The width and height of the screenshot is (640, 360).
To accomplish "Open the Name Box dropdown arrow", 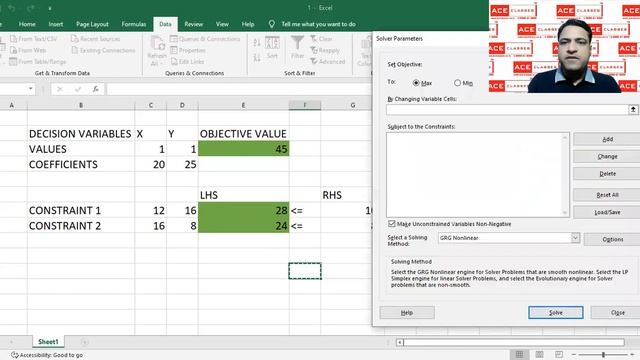I will pyautogui.click(x=31, y=89).
